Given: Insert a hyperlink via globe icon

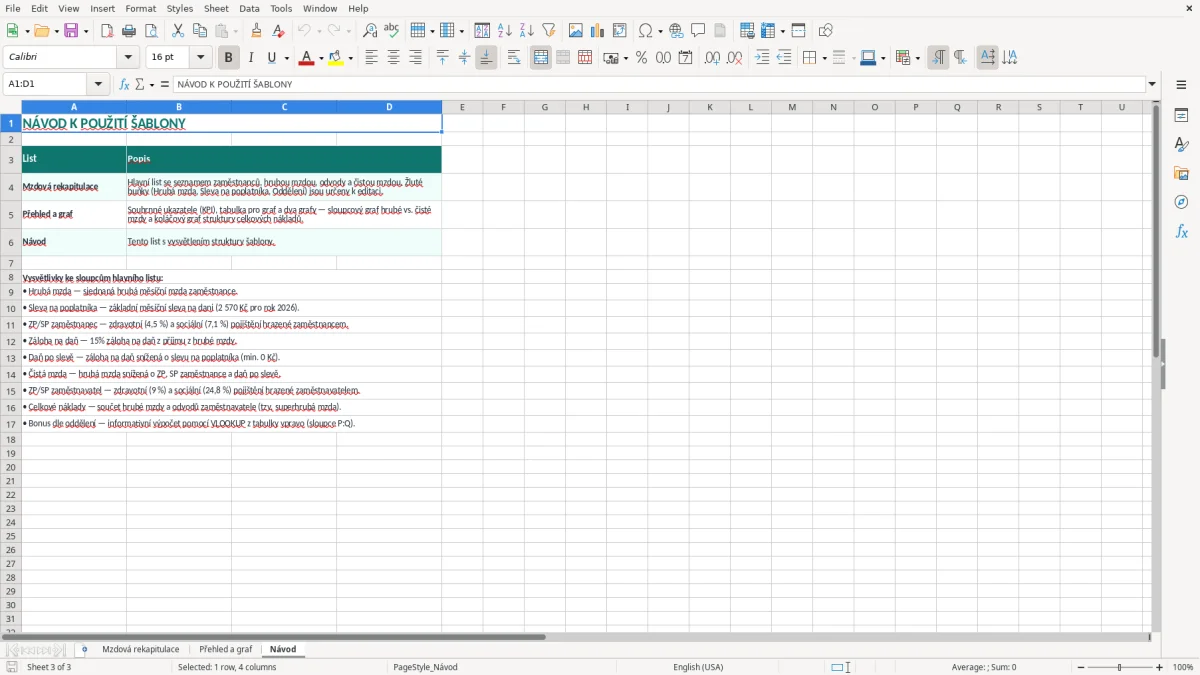Looking at the screenshot, I should [x=676, y=31].
